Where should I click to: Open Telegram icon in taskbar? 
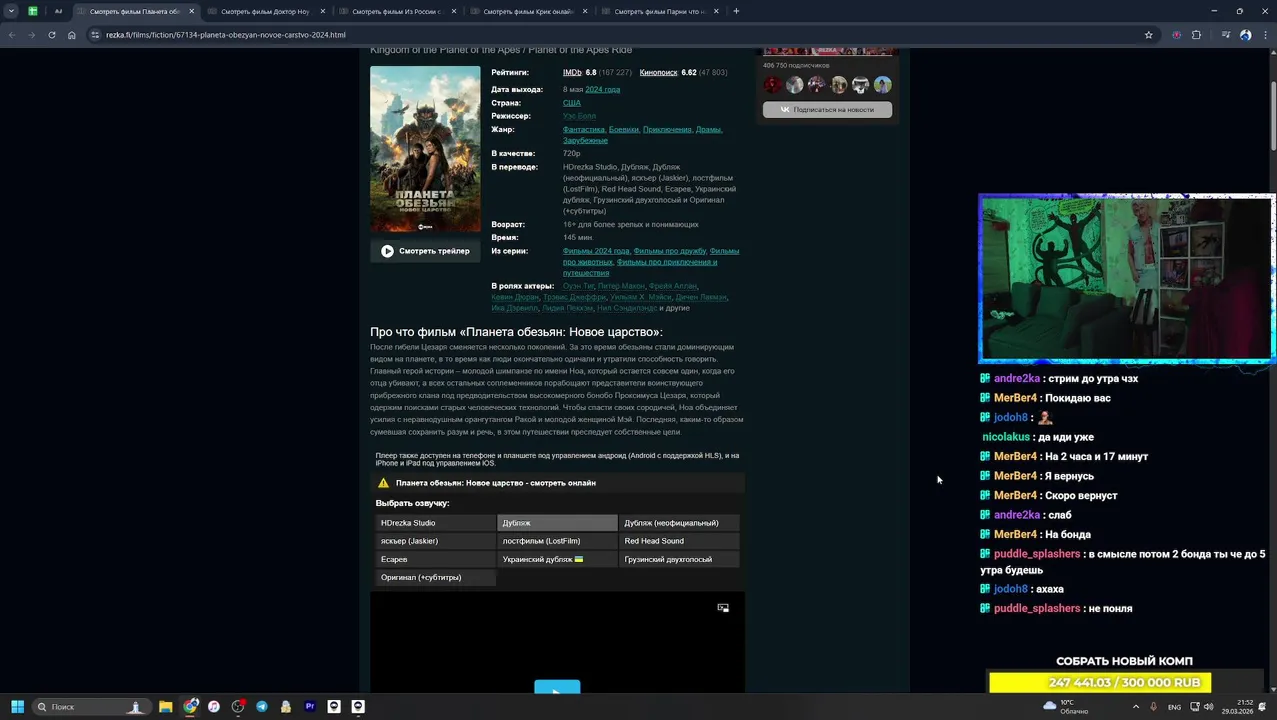click(x=262, y=706)
